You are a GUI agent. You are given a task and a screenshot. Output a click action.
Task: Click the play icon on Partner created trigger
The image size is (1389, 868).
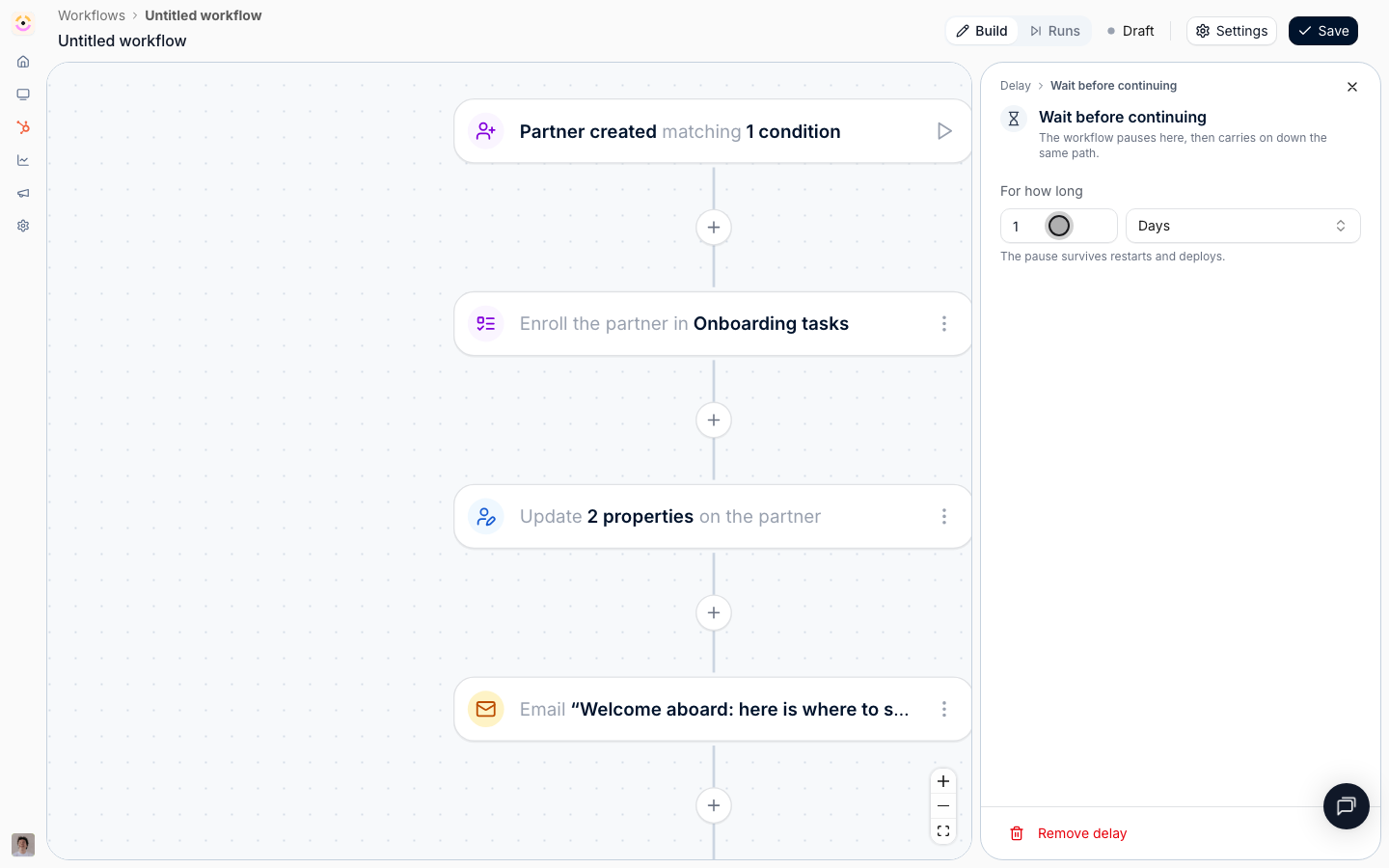944,131
